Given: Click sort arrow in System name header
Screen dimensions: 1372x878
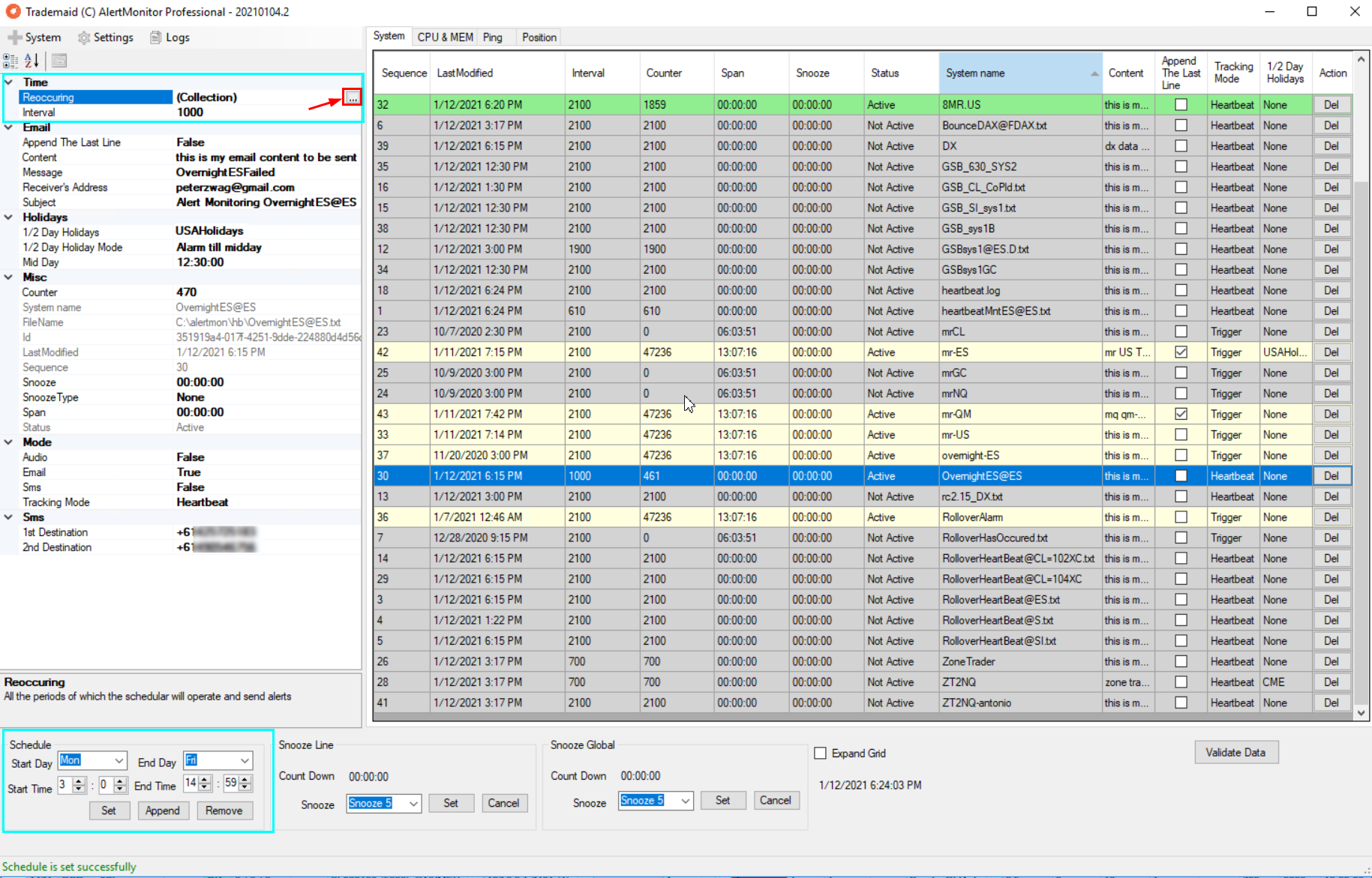Looking at the screenshot, I should coord(1094,73).
